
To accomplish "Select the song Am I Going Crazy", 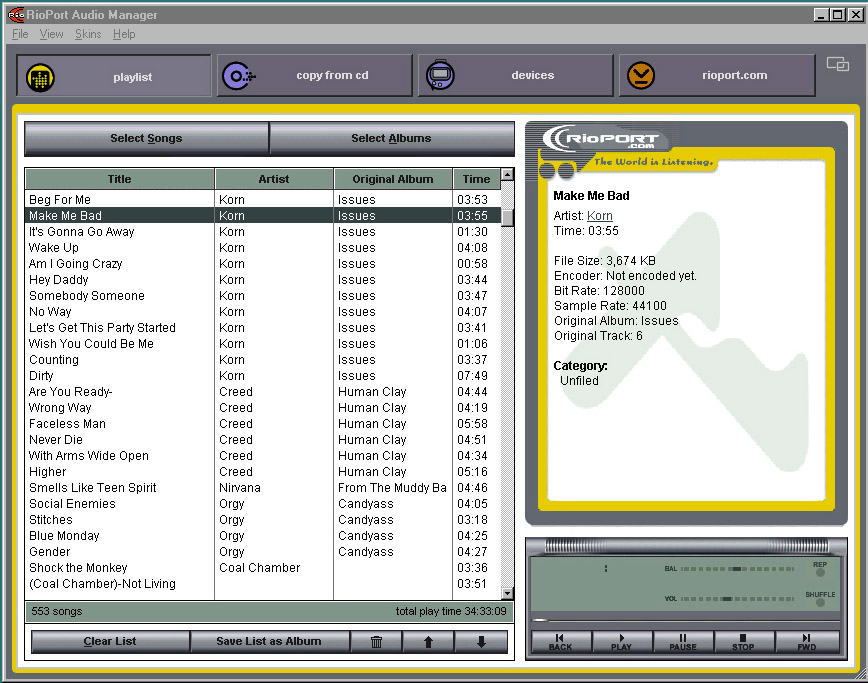I will point(263,264).
